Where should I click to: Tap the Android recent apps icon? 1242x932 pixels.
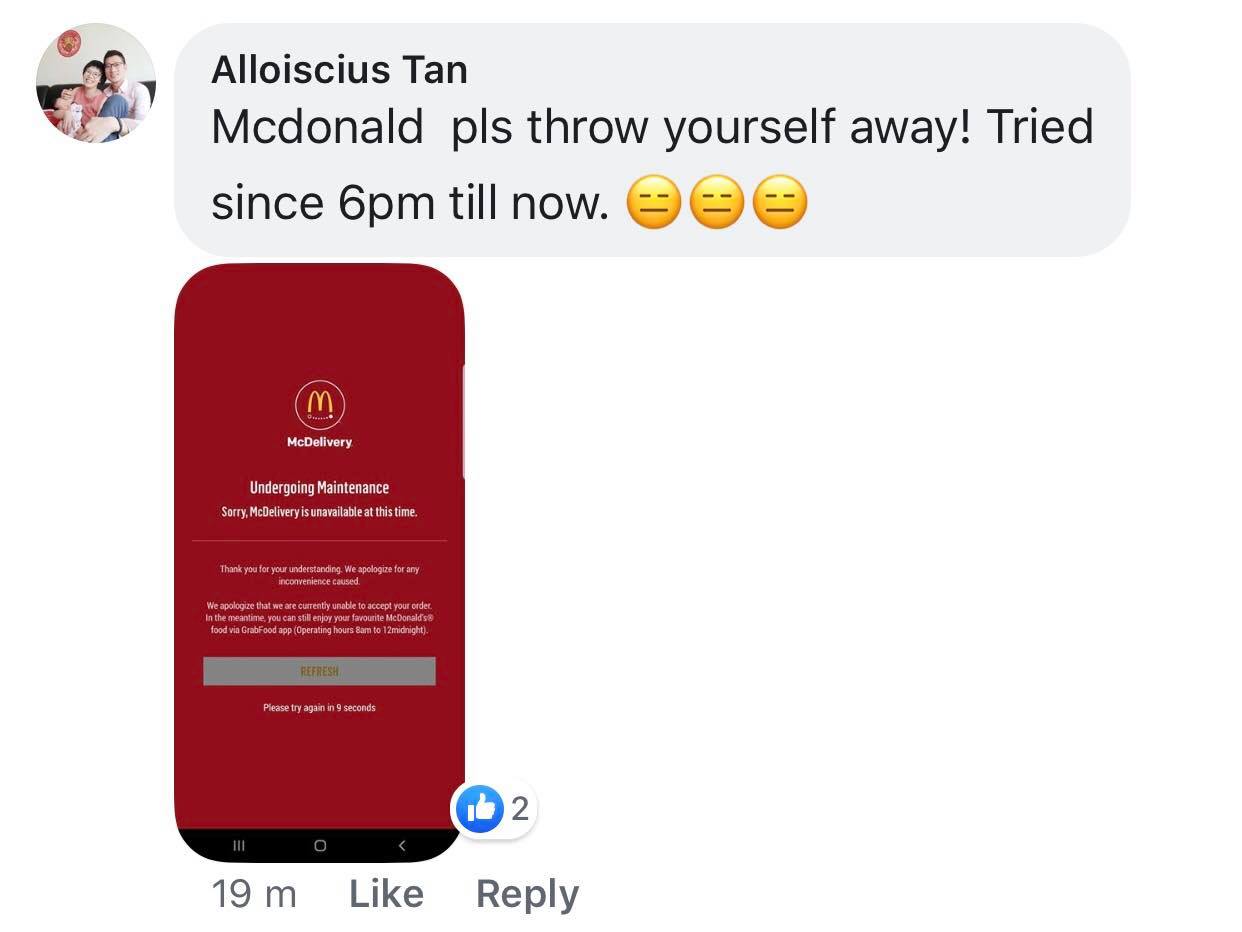[238, 845]
